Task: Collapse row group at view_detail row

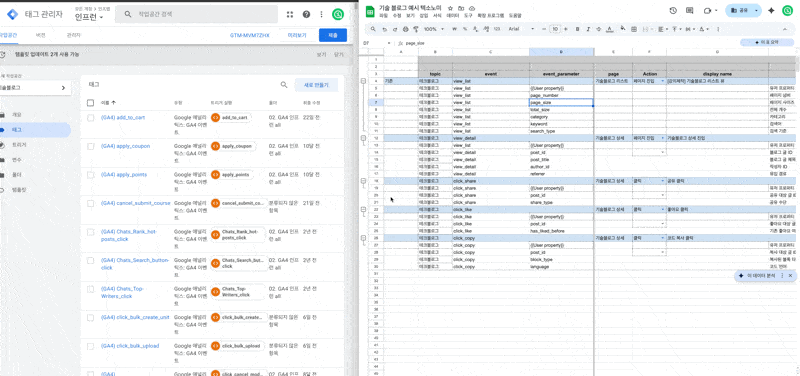Action: 363,138
